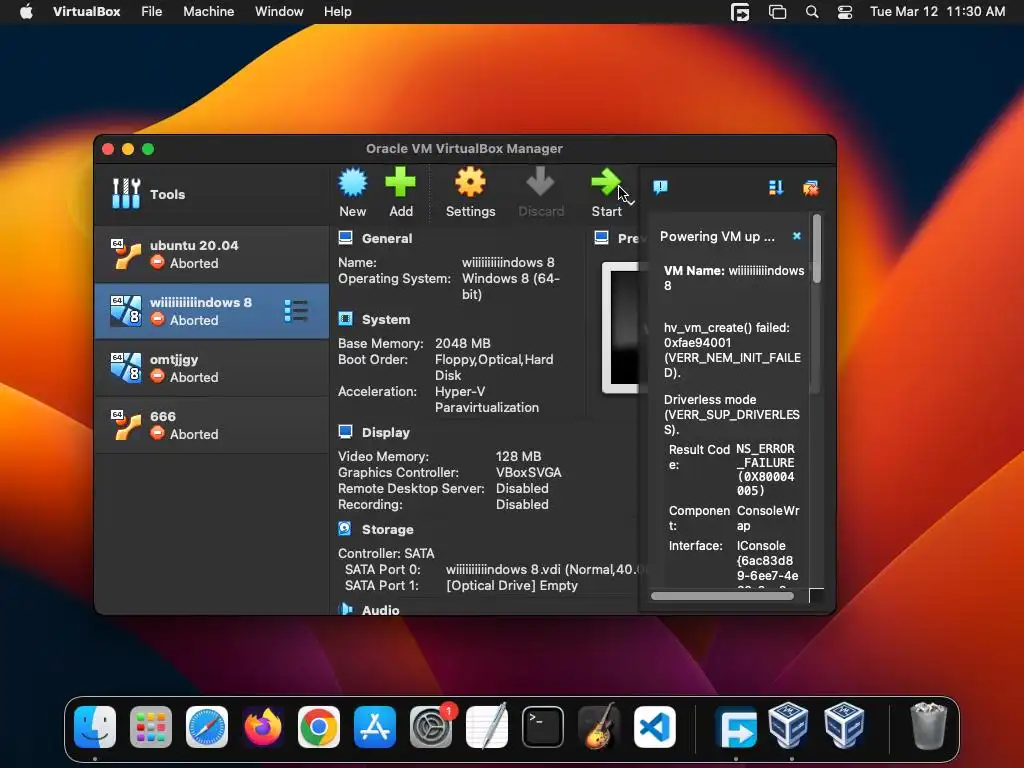Dismiss the Powering VM up notification
Image resolution: width=1024 pixels, height=768 pixels.
797,236
